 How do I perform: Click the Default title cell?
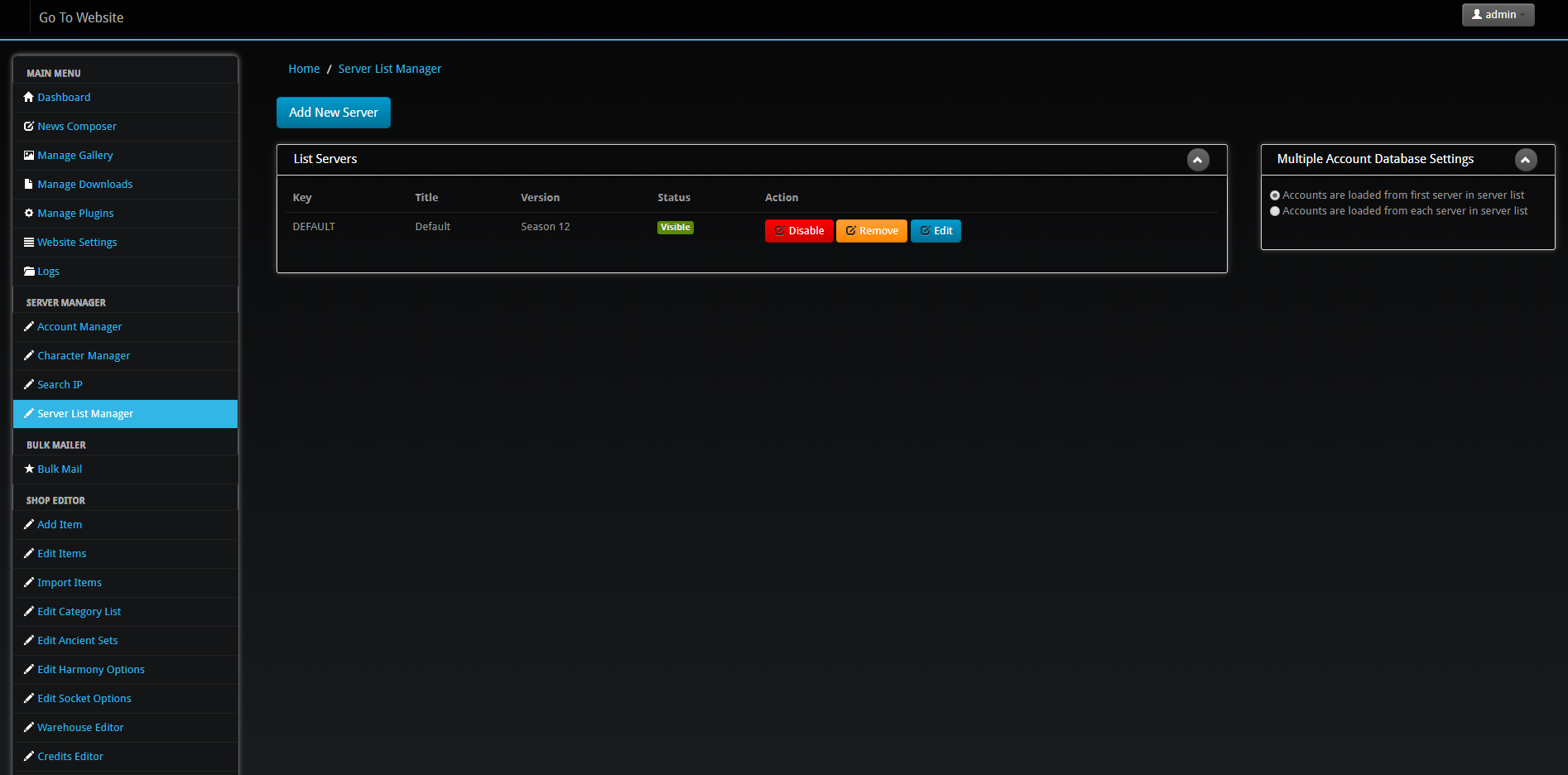(x=433, y=227)
